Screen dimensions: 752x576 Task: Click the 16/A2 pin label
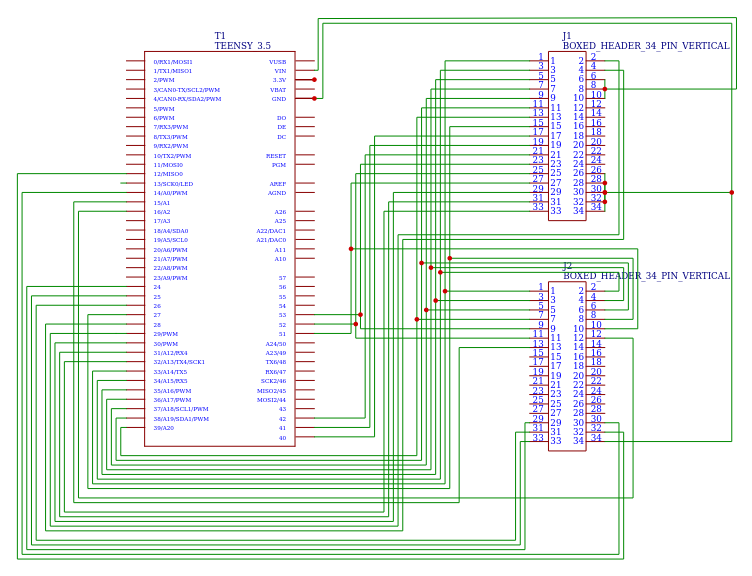[x=162, y=212]
